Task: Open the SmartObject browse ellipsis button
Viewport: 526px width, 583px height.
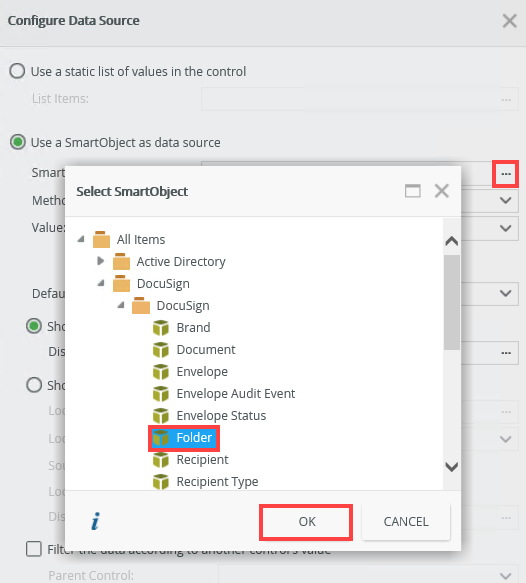Action: coord(506,174)
